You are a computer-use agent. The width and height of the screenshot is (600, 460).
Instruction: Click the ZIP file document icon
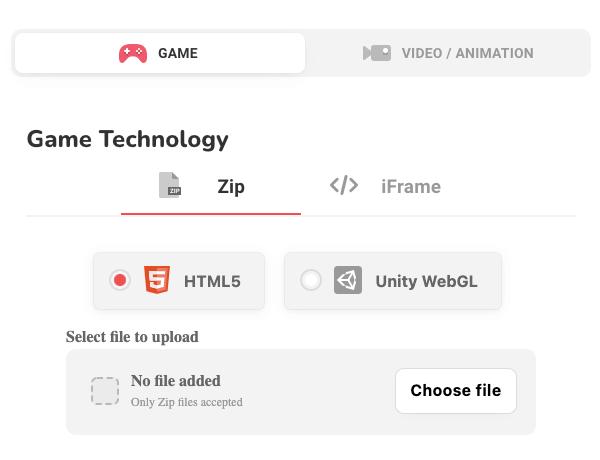tap(170, 185)
